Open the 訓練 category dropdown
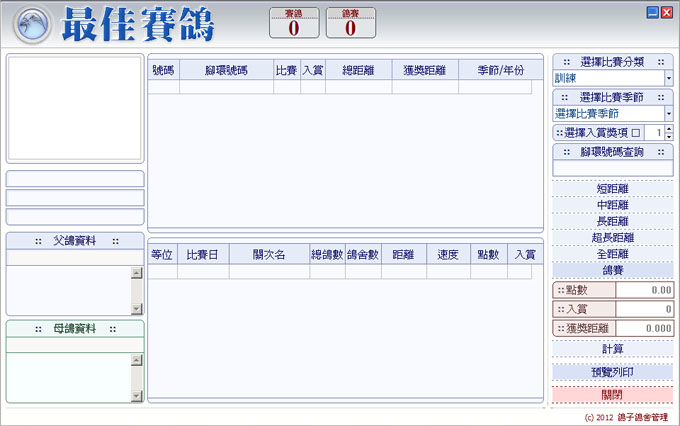The height and width of the screenshot is (426, 680). pyautogui.click(x=669, y=79)
